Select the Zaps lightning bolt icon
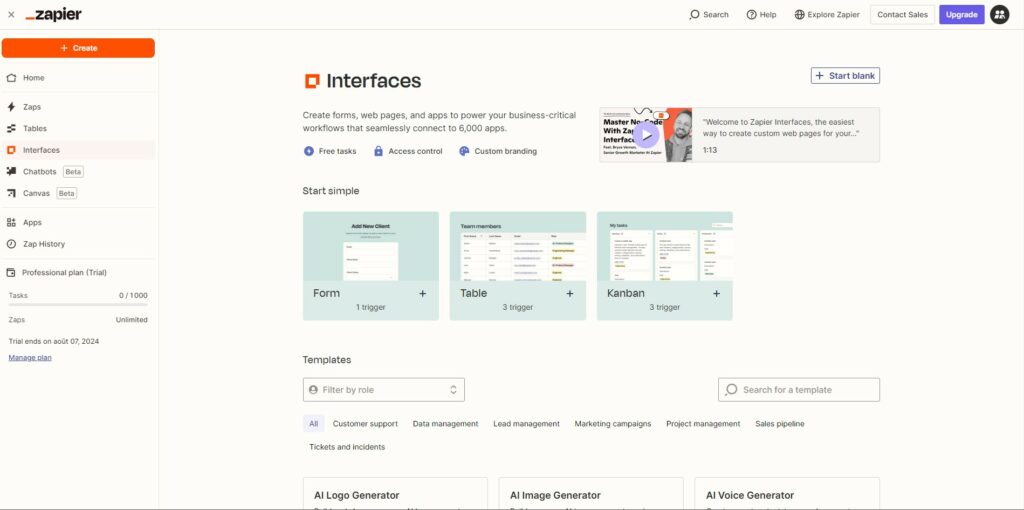Screen dimensions: 1024x510 11,107
